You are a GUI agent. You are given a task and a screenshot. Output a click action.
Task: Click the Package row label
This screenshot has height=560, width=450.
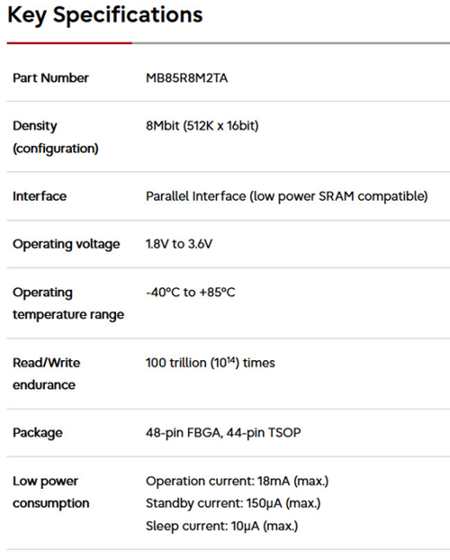point(38,433)
